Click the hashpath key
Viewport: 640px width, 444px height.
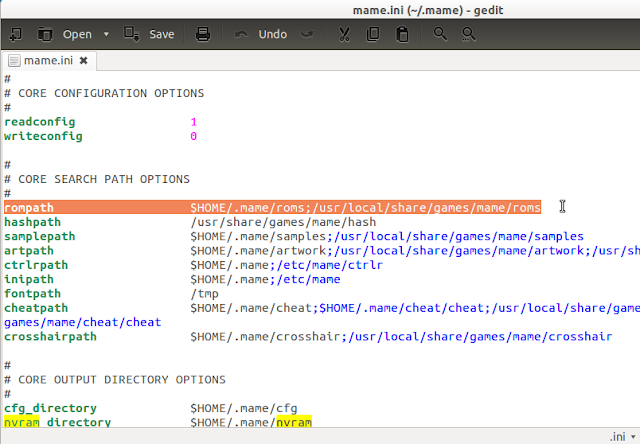tap(33, 222)
